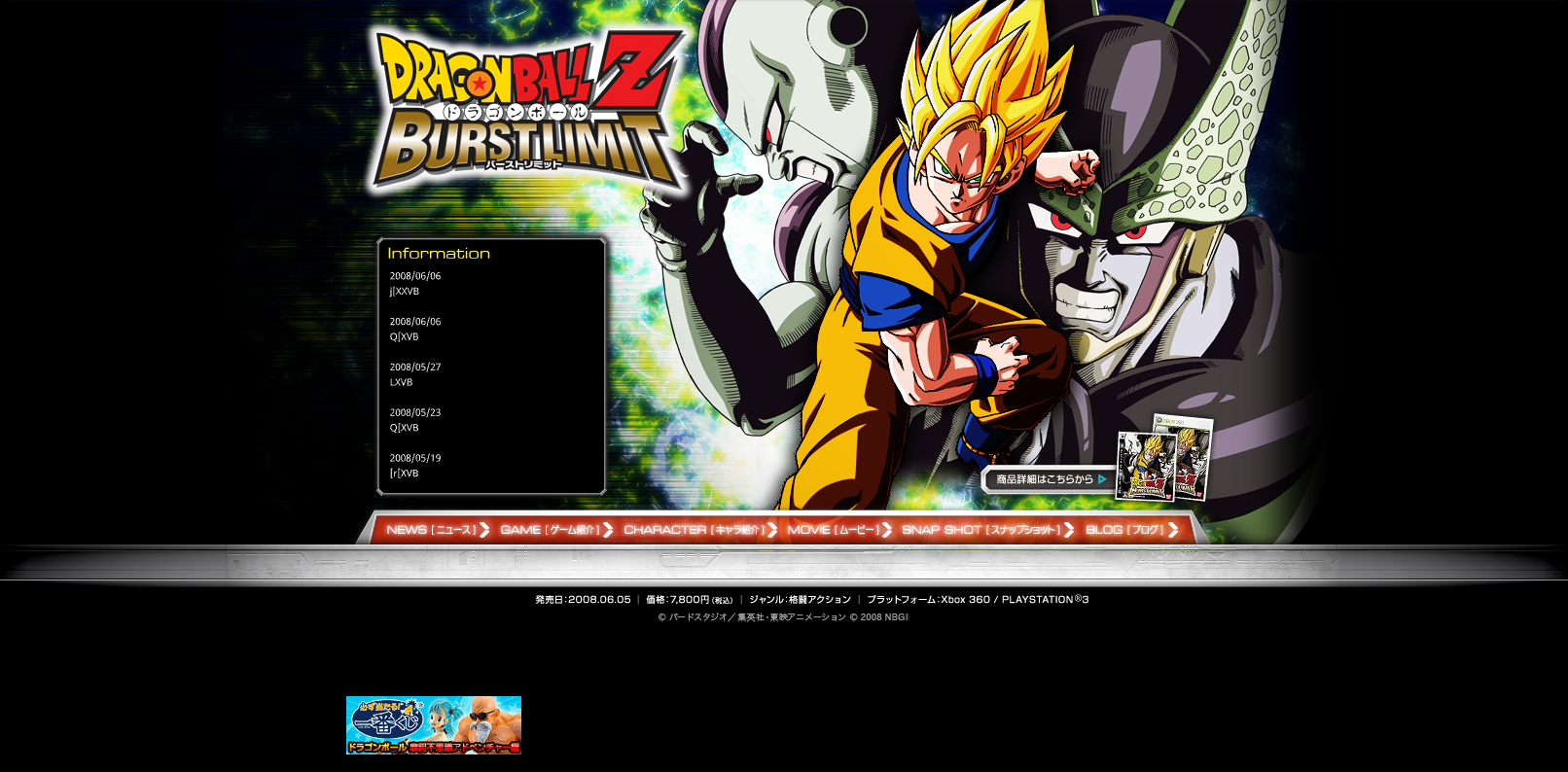
Task: Open the Q[XVB entry under 2008/05/23
Action: pos(405,428)
